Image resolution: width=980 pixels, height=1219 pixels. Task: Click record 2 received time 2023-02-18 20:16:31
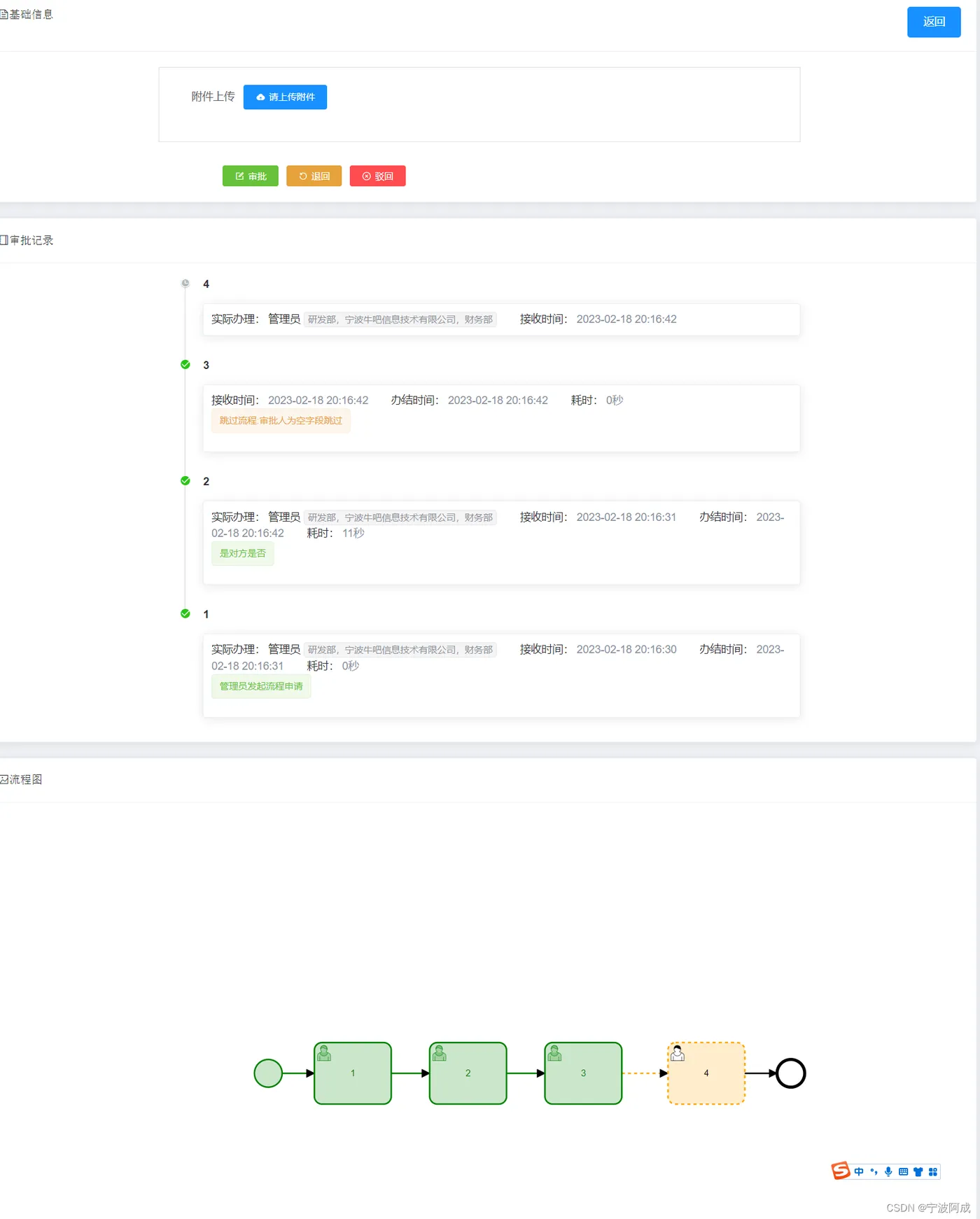[626, 517]
